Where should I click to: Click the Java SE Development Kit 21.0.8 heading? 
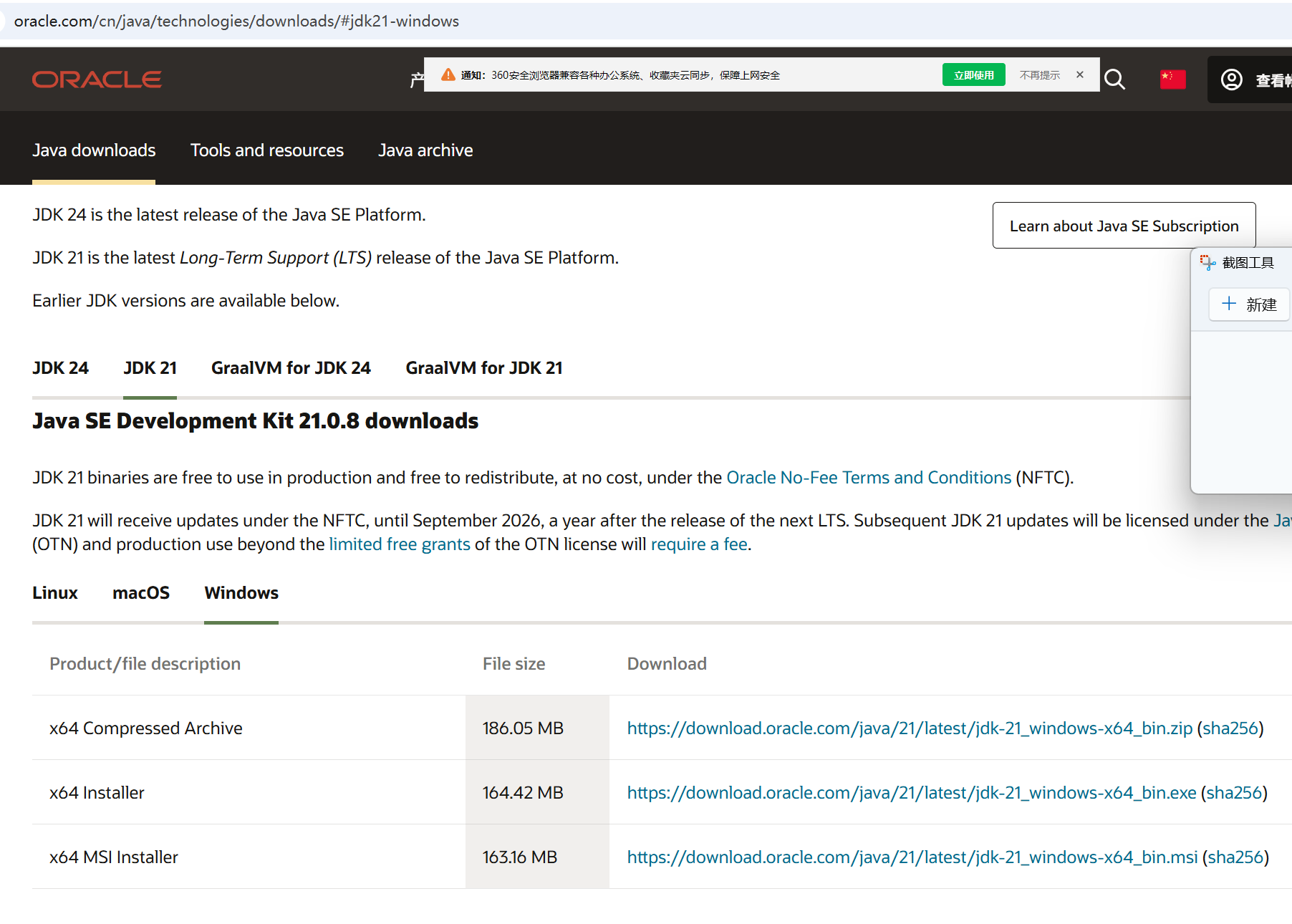coord(255,421)
